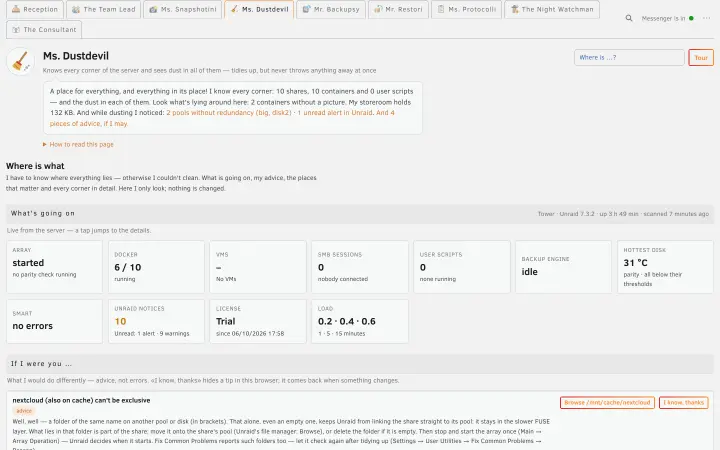Open the "2 pools without redundancy" link
Image resolution: width=720 pixels, height=450 pixels.
point(229,112)
